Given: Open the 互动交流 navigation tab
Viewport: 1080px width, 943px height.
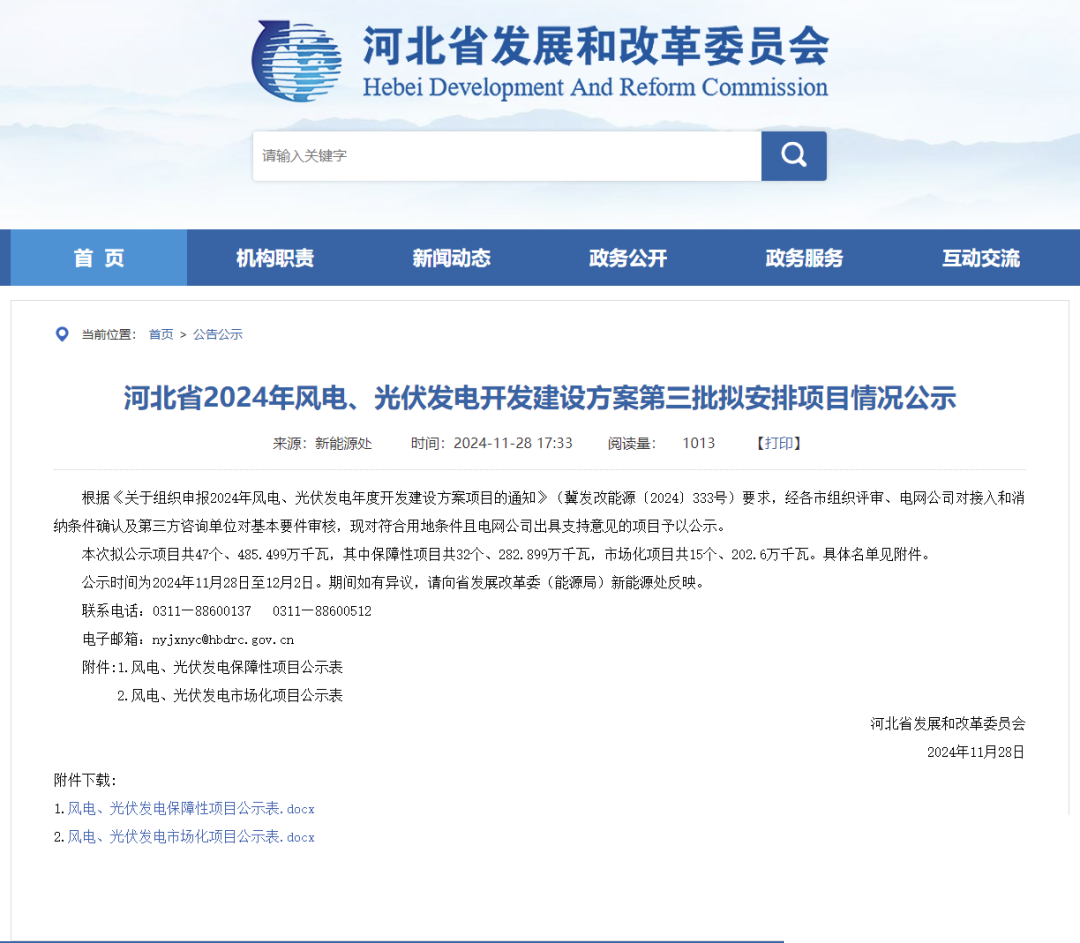Looking at the screenshot, I should pos(981,258).
